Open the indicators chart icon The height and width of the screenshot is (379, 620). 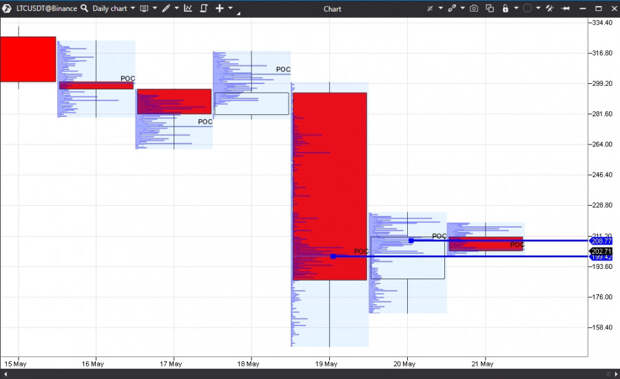tap(188, 8)
